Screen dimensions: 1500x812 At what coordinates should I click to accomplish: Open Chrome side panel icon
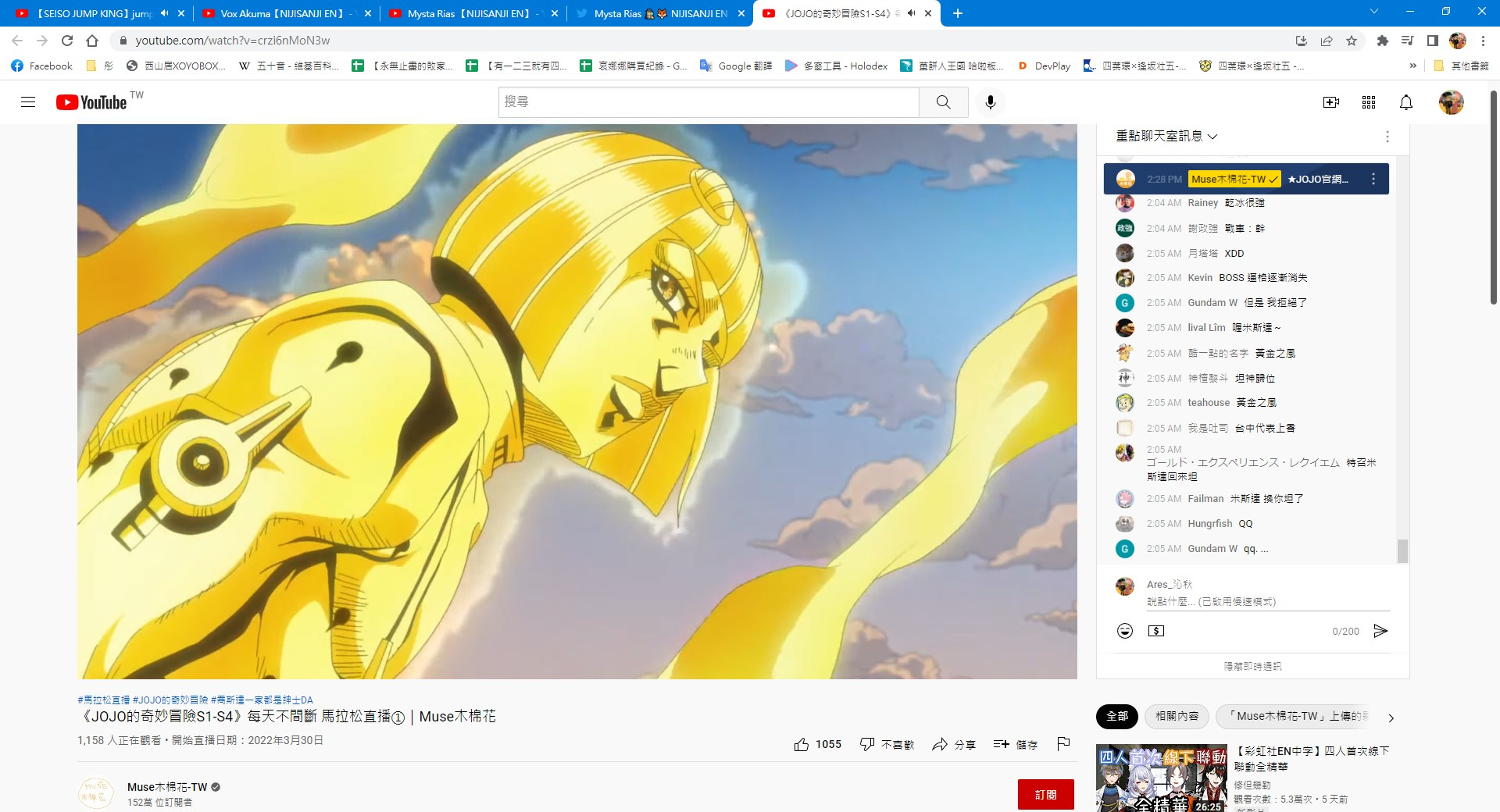[1433, 41]
